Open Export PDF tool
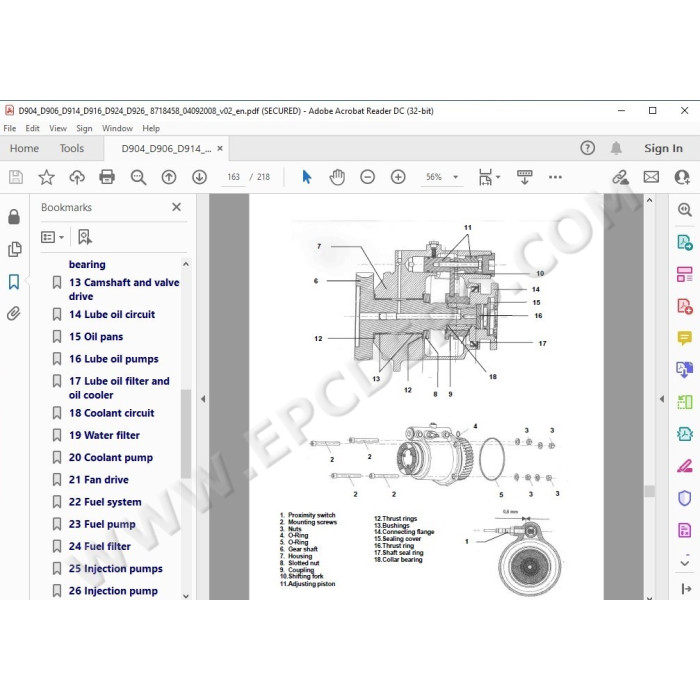 coord(685,242)
